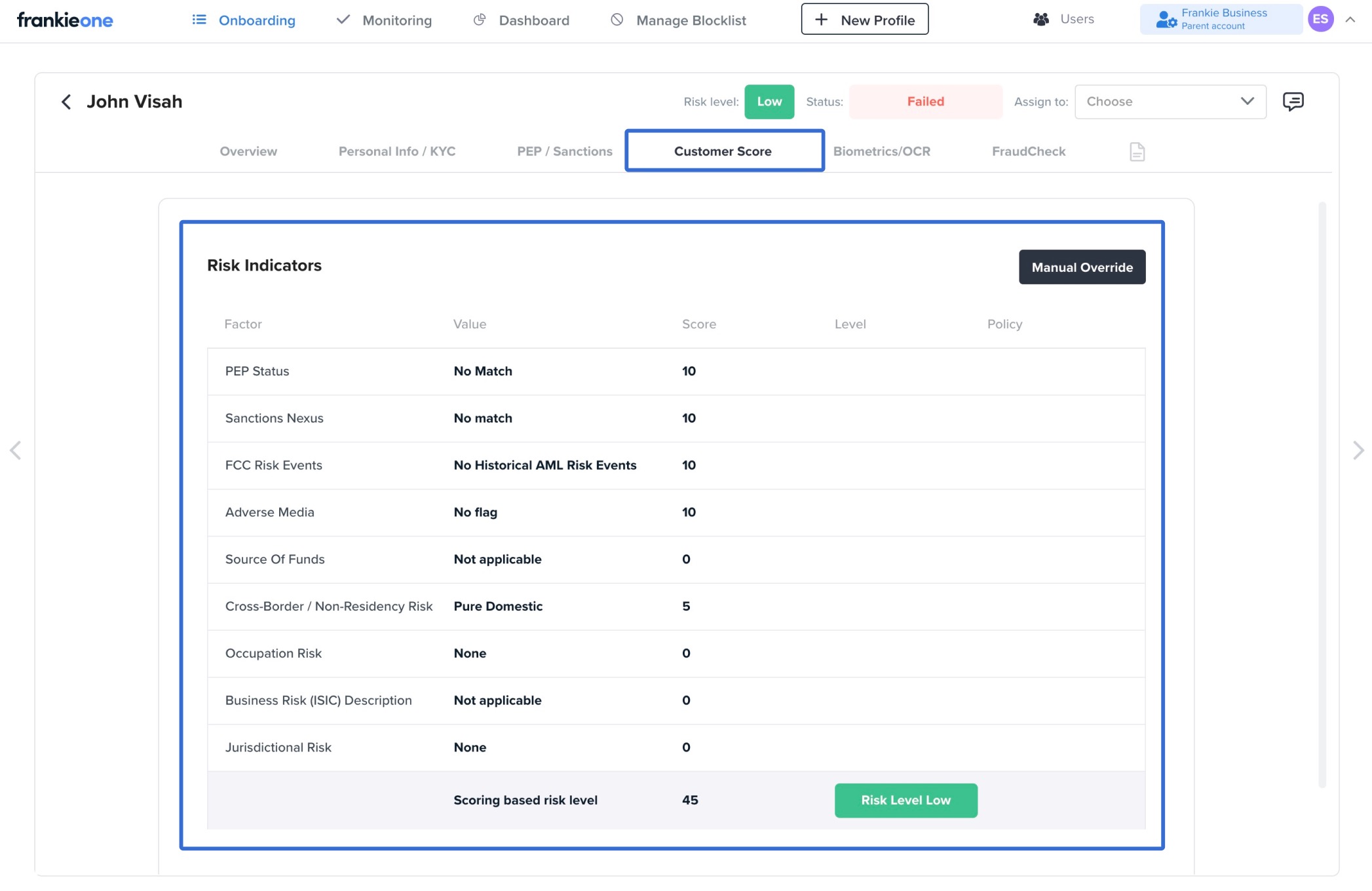
Task: Click the back arrow beside John Visah
Action: coord(66,102)
